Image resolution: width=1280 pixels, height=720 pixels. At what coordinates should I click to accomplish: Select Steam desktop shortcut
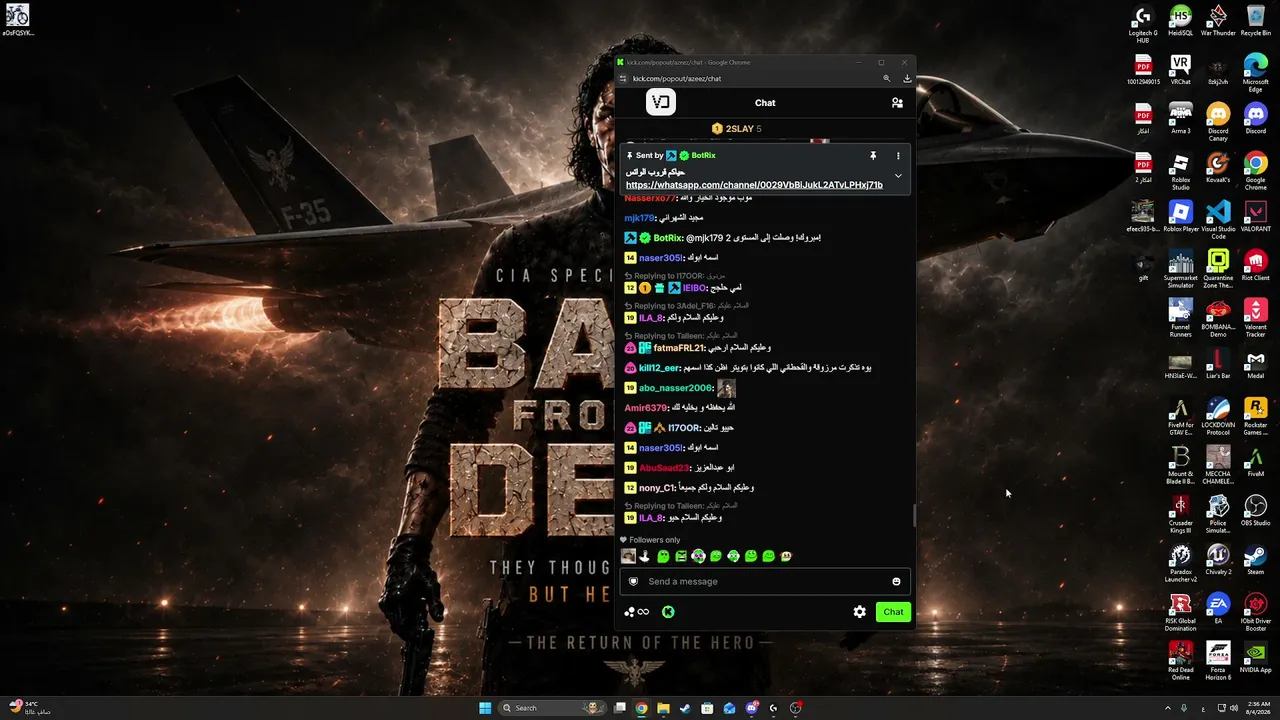[1256, 560]
